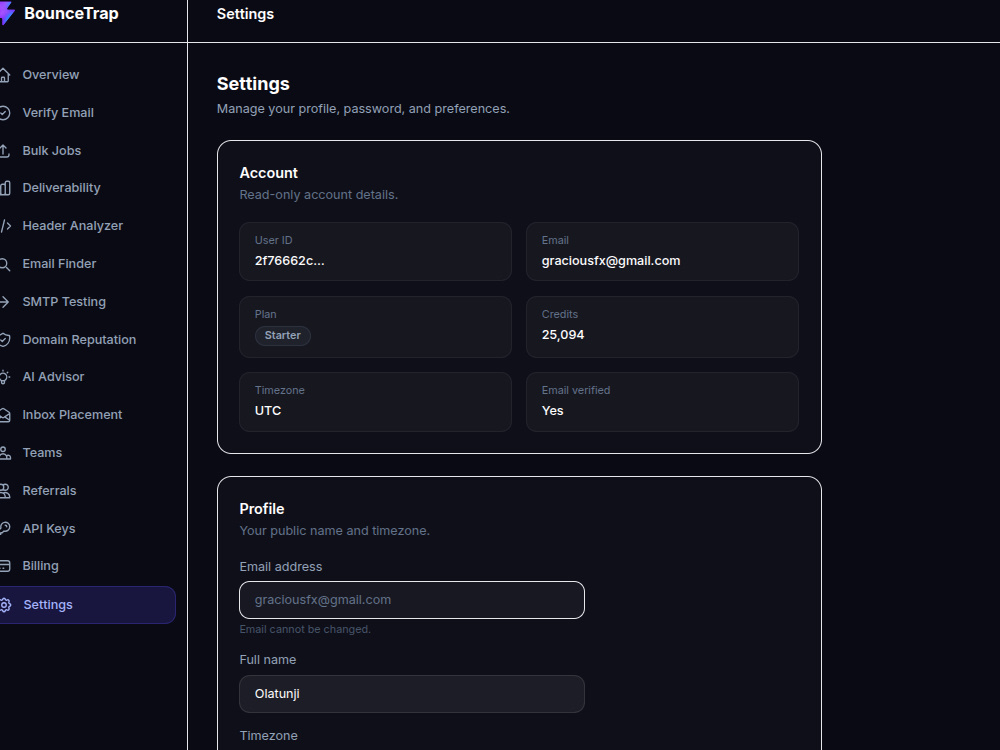Click the disabled Email address field
The image size is (1000, 750).
tap(411, 599)
